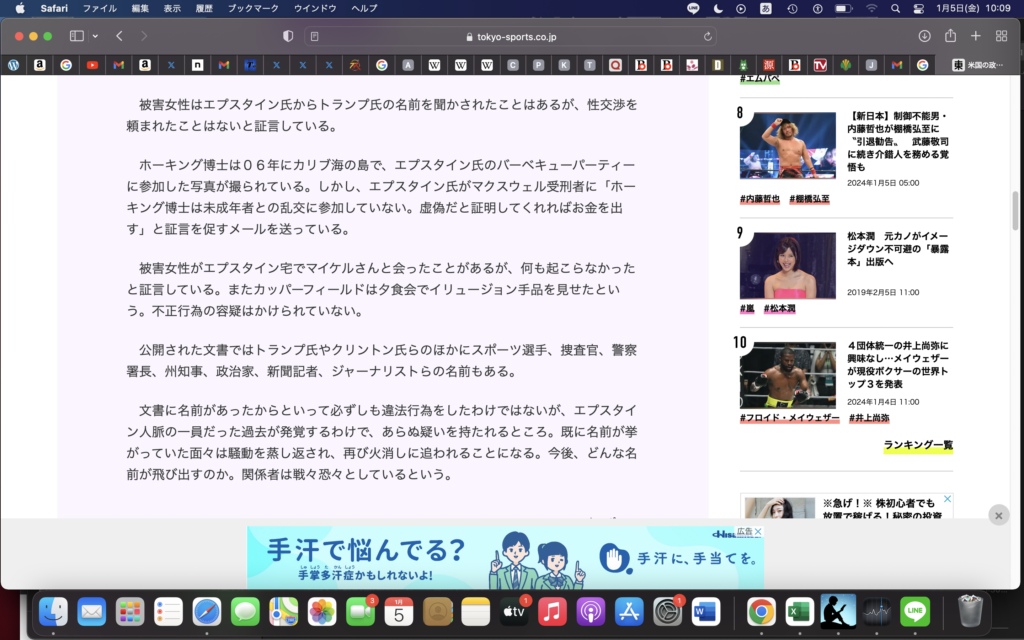Show downloads with the download arrow icon

point(924,36)
